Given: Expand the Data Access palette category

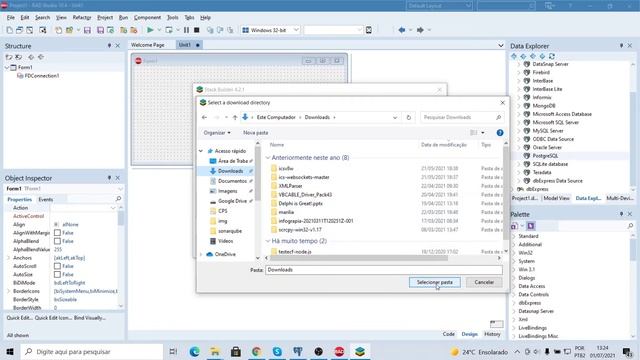Looking at the screenshot, I should (514, 286).
